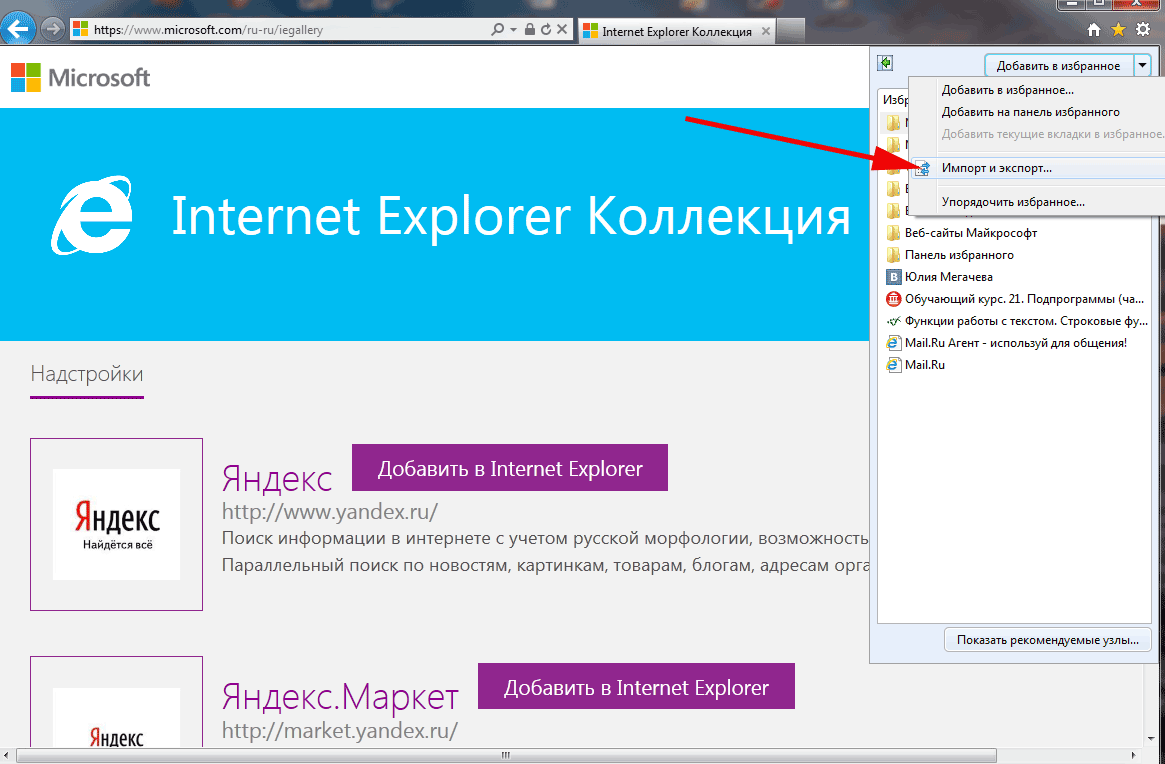The image size is (1165, 764).
Task: Choose menu item Добавить в избранное...
Action: click(1007, 90)
